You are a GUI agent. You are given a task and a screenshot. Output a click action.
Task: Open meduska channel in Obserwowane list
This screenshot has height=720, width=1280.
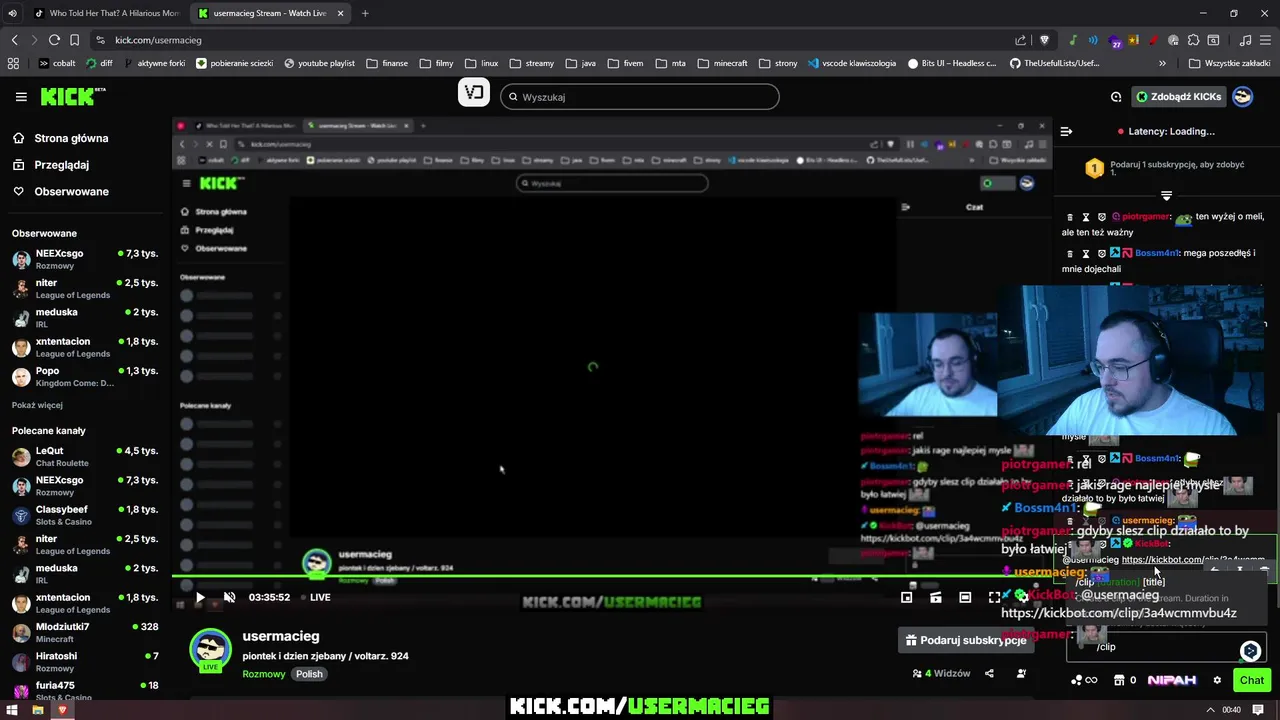click(84, 317)
